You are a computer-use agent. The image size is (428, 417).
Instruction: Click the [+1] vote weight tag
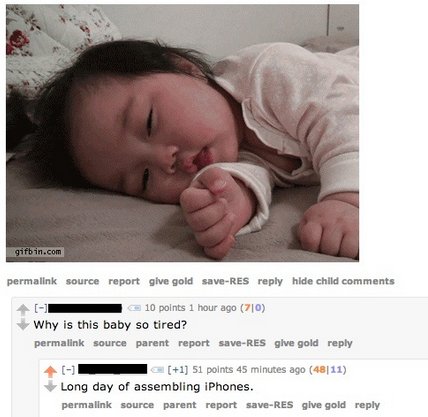point(178,370)
